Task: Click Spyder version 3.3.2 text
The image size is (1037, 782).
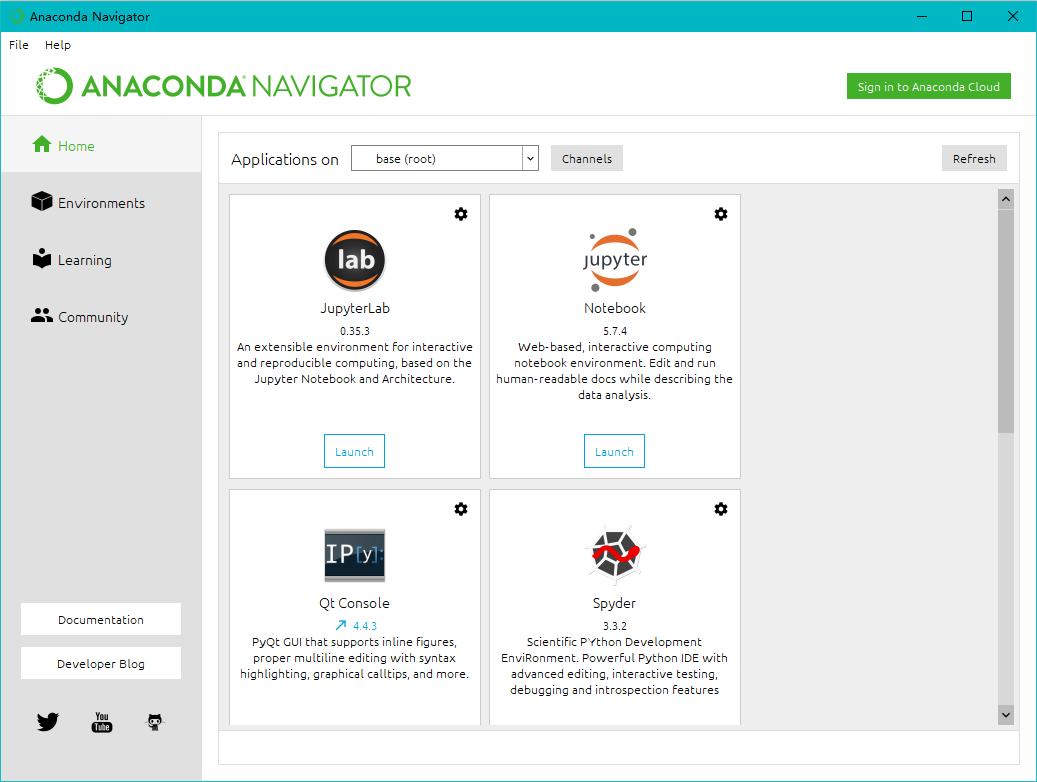Action: (614, 626)
